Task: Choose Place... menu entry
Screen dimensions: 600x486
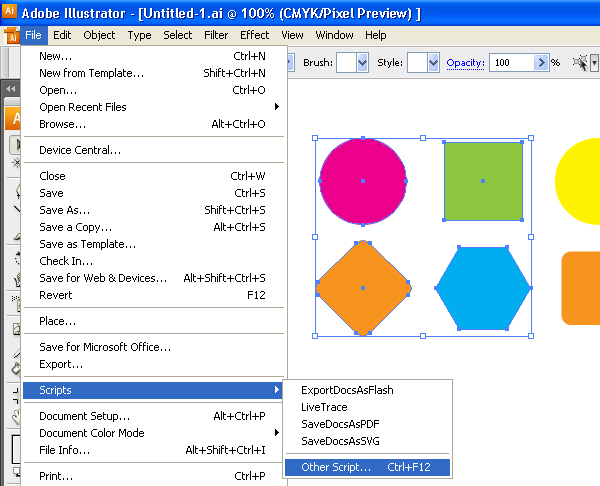Action: tap(153, 321)
